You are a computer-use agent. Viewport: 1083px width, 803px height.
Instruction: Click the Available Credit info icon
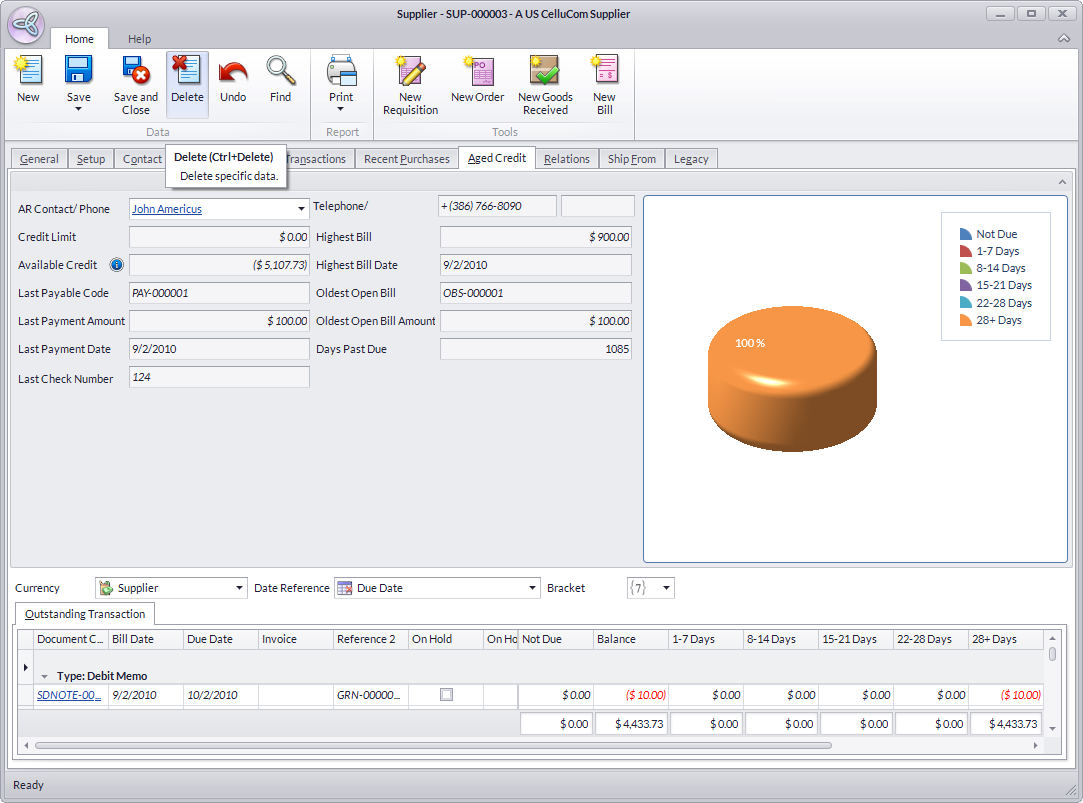click(x=117, y=265)
